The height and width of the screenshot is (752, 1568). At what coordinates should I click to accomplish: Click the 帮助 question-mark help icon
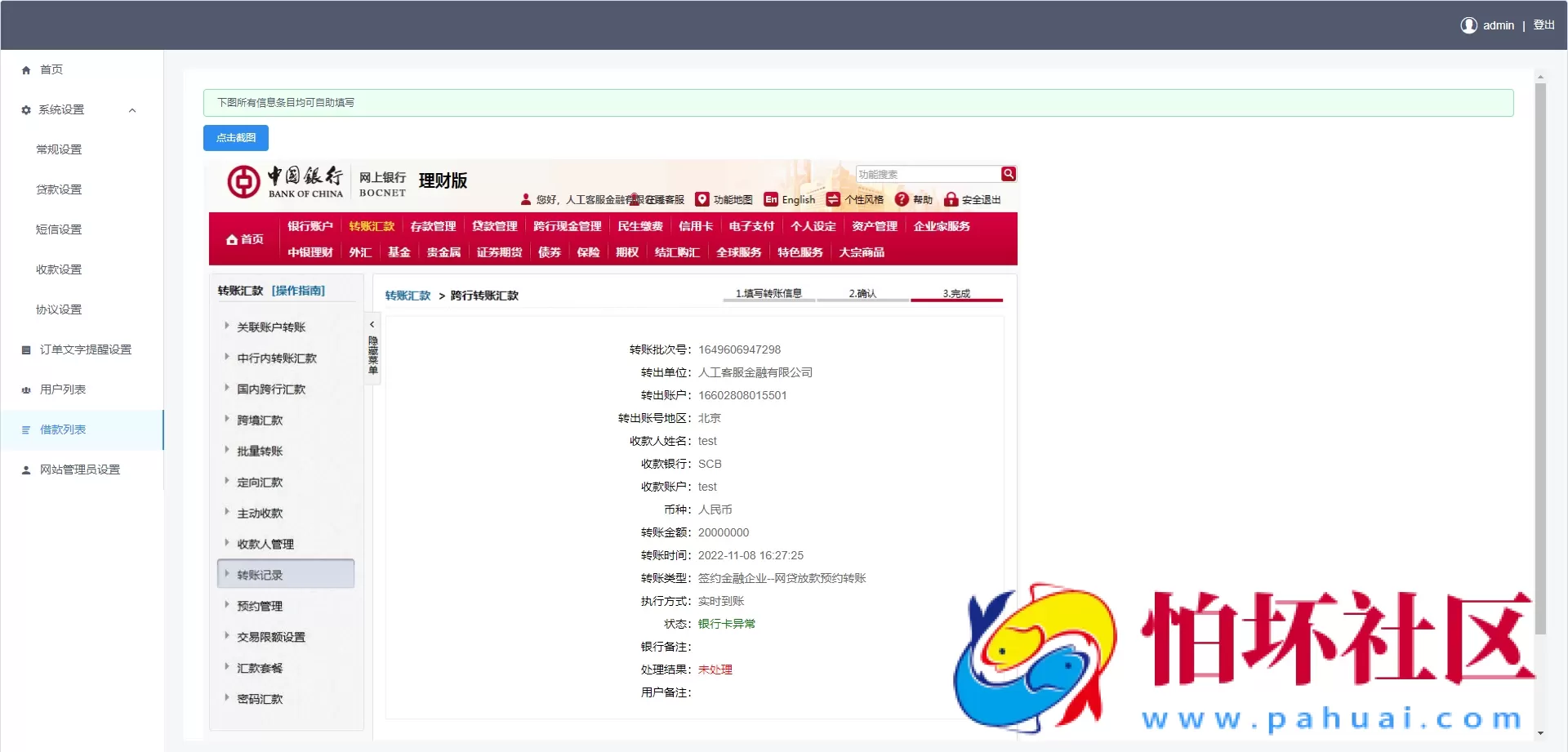pos(901,198)
